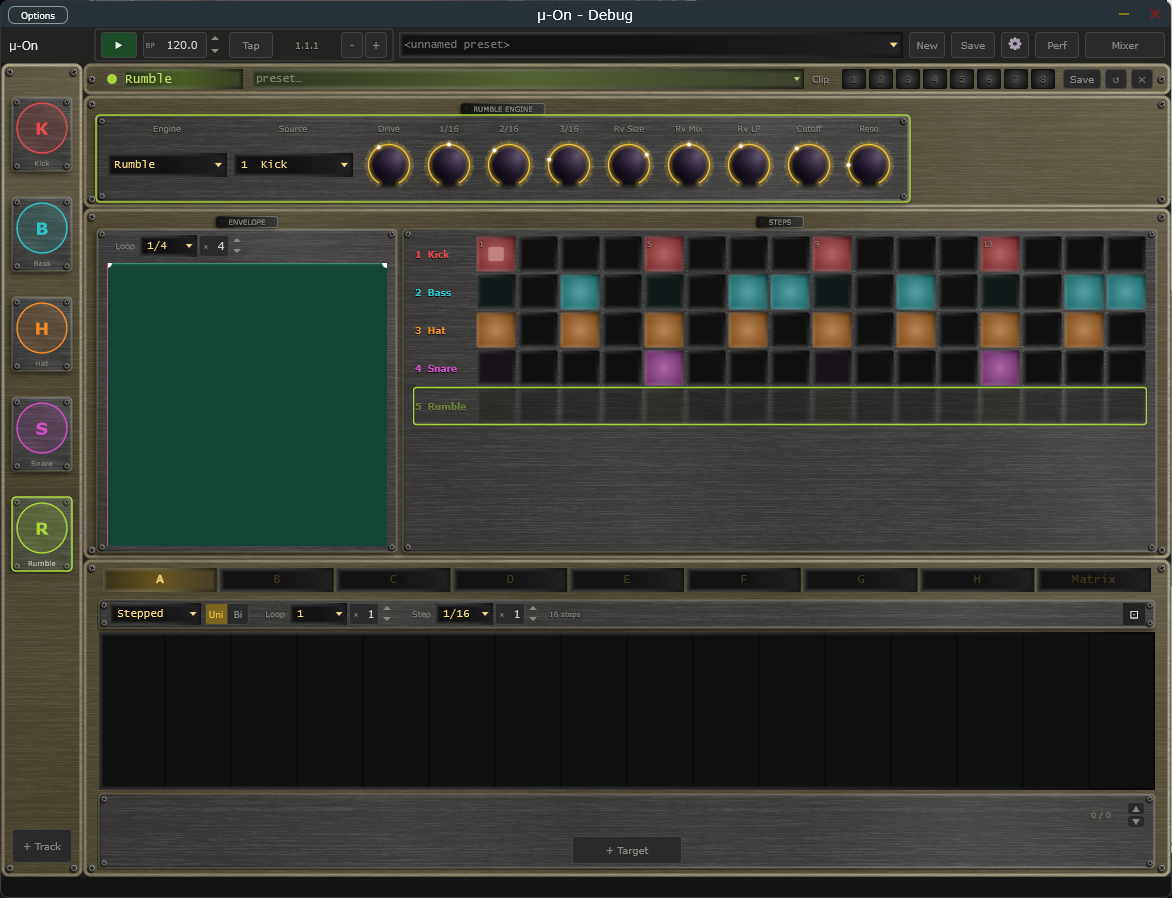Screen dimensions: 1172x898
Task: Open the Stepped mode dropdown
Action: point(155,614)
